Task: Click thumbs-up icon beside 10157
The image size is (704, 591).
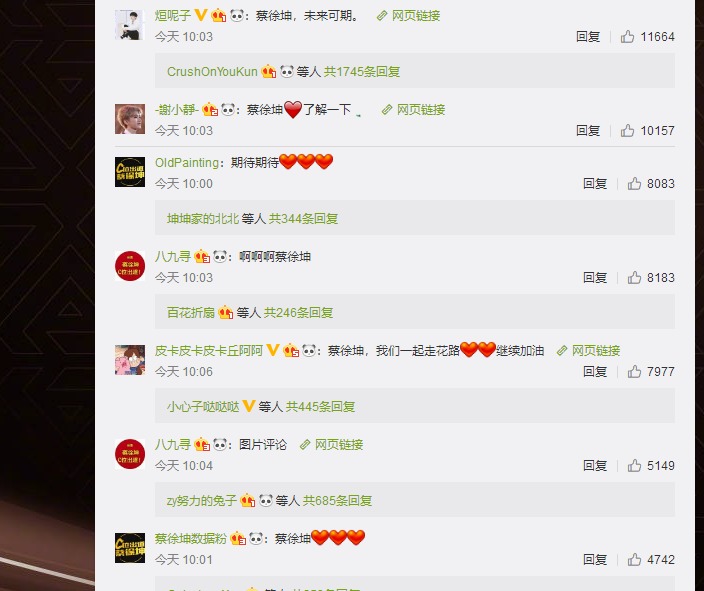Action: [627, 131]
